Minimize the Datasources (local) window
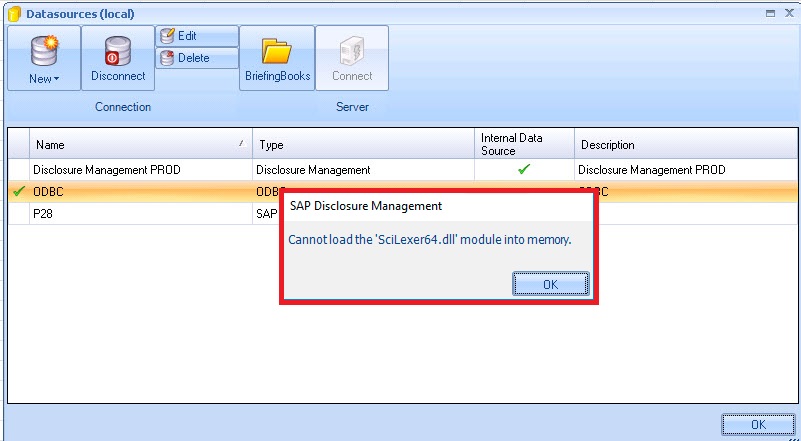Image resolution: width=801 pixels, height=441 pixels. (x=770, y=14)
